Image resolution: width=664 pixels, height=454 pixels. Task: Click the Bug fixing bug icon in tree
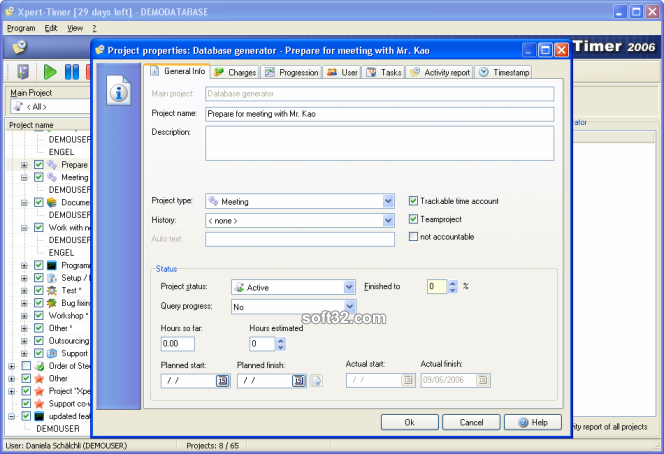tap(52, 303)
